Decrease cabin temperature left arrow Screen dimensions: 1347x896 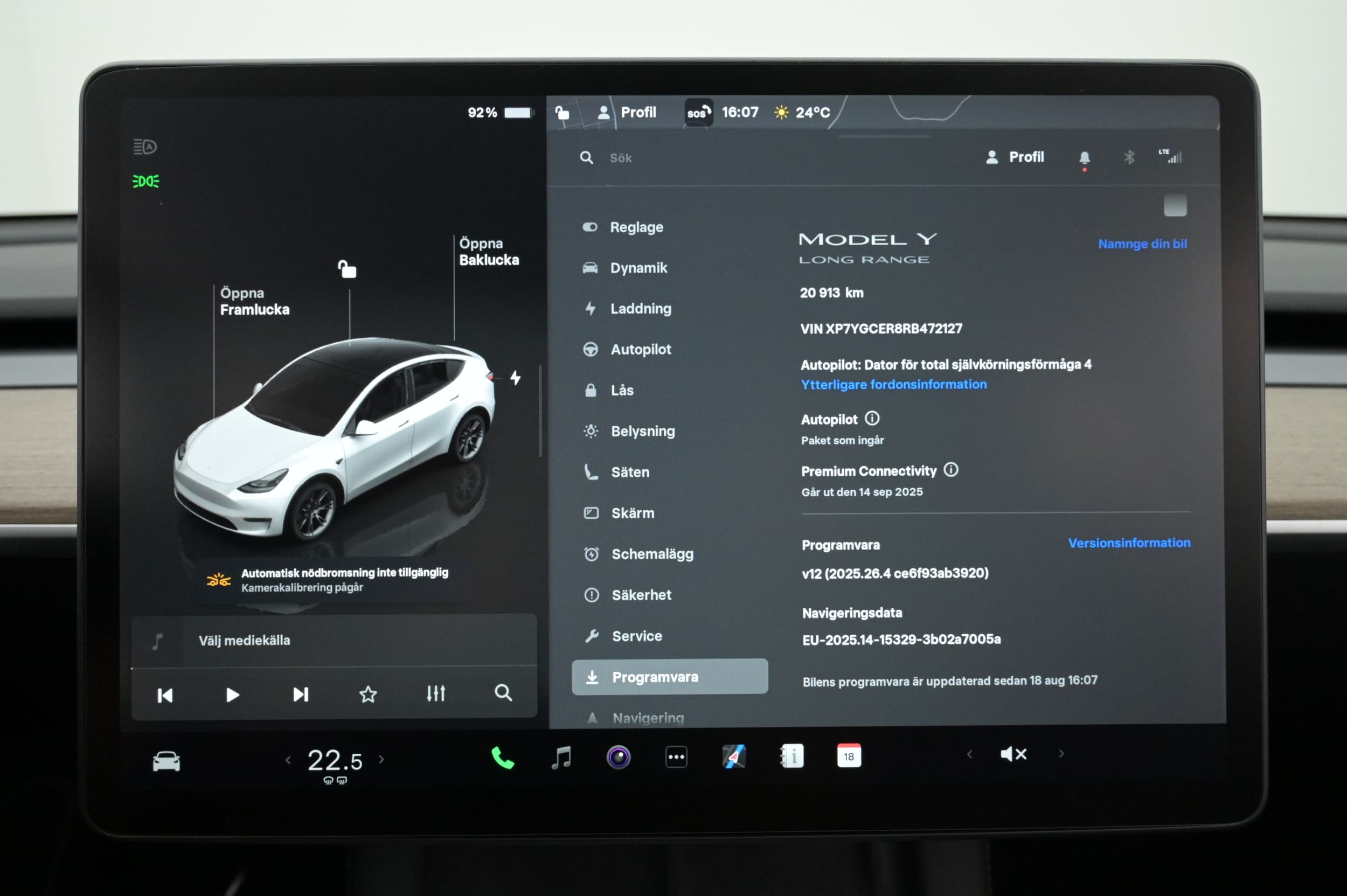pyautogui.click(x=288, y=760)
